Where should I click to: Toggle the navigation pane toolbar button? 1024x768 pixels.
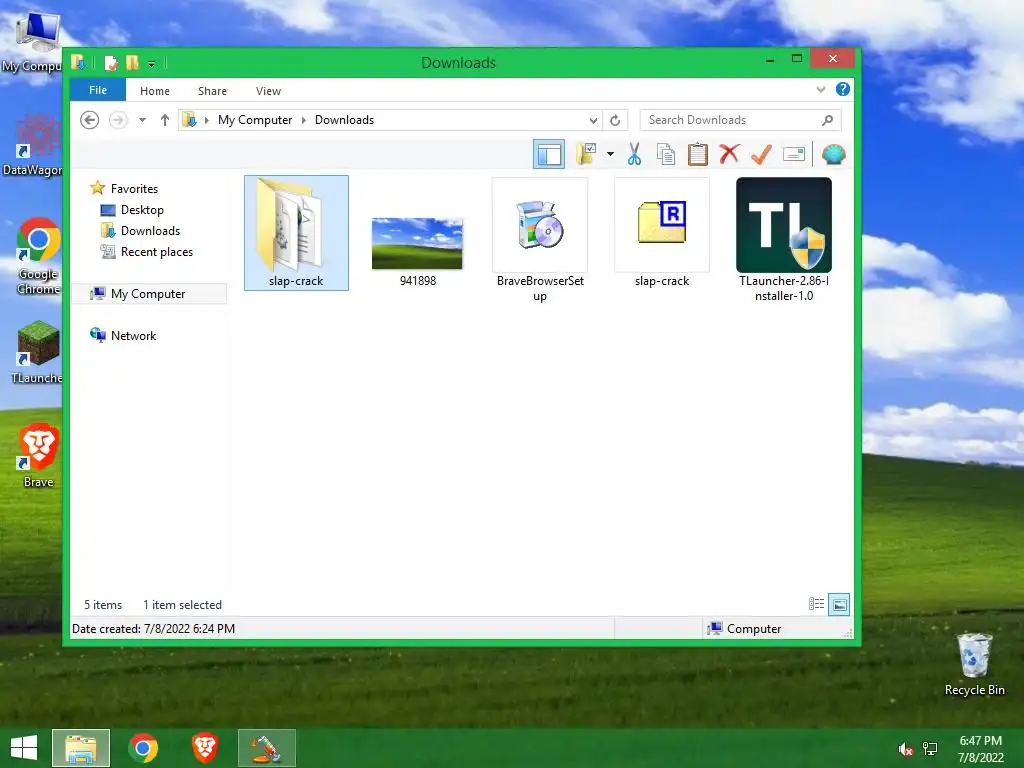pyautogui.click(x=549, y=155)
